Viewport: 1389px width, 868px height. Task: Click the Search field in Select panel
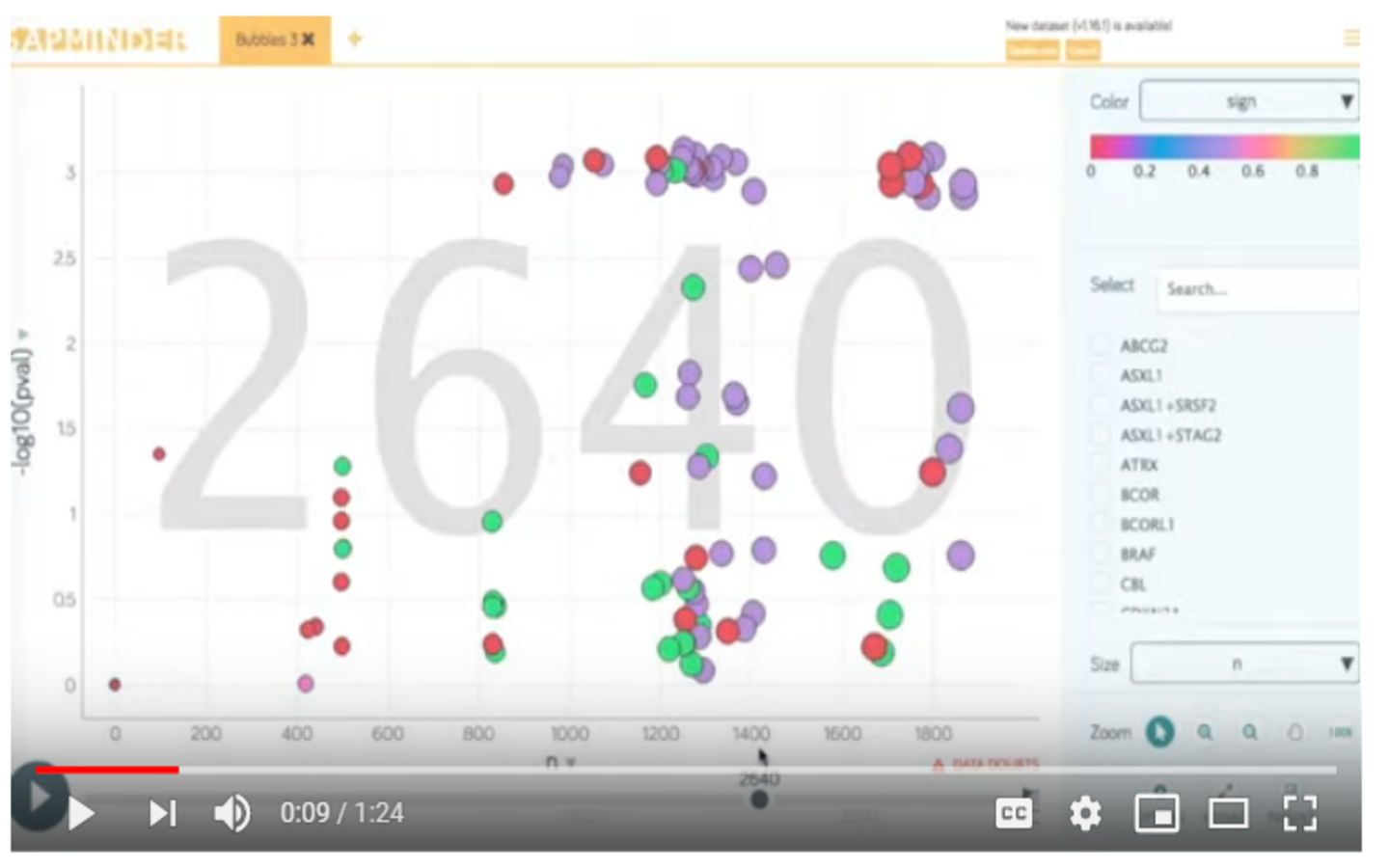tap(1254, 288)
